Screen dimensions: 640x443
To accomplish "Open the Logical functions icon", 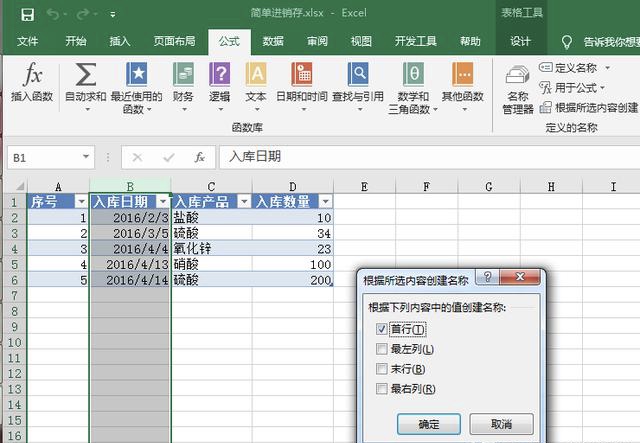I will coord(219,75).
